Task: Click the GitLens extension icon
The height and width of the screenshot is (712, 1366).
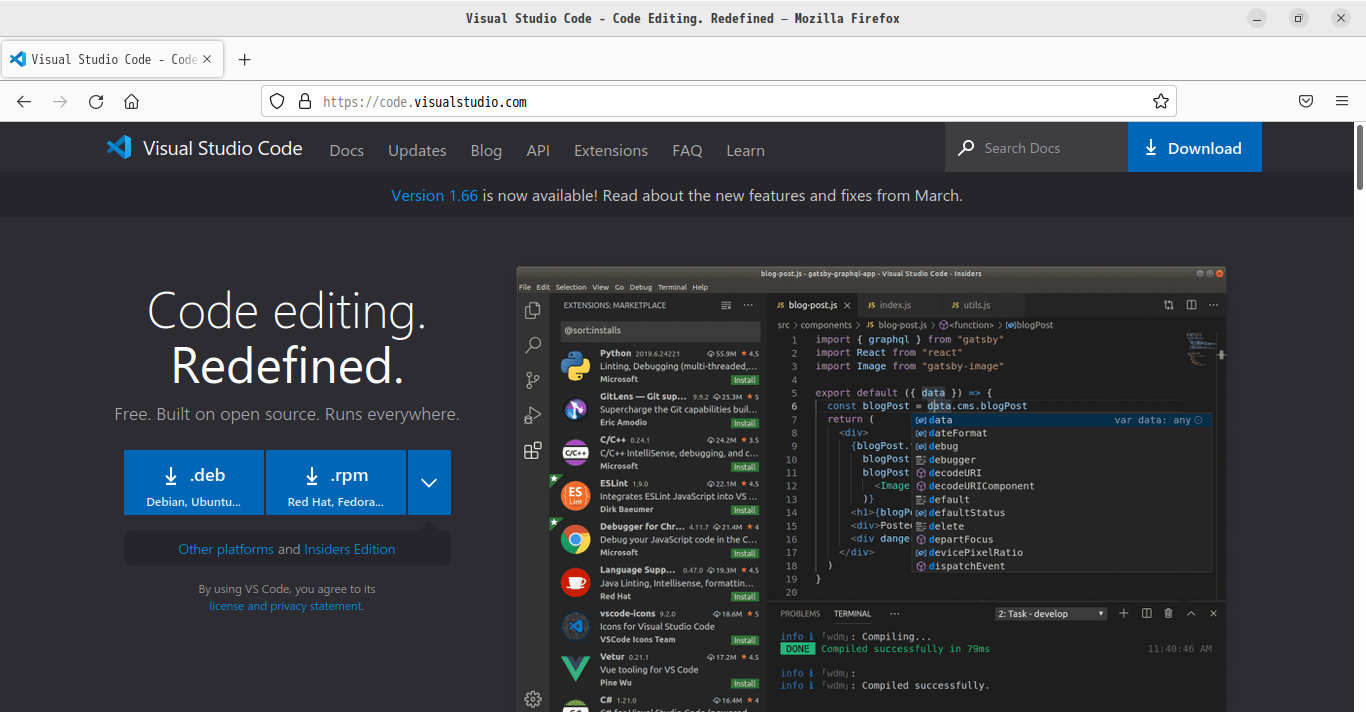Action: click(575, 409)
